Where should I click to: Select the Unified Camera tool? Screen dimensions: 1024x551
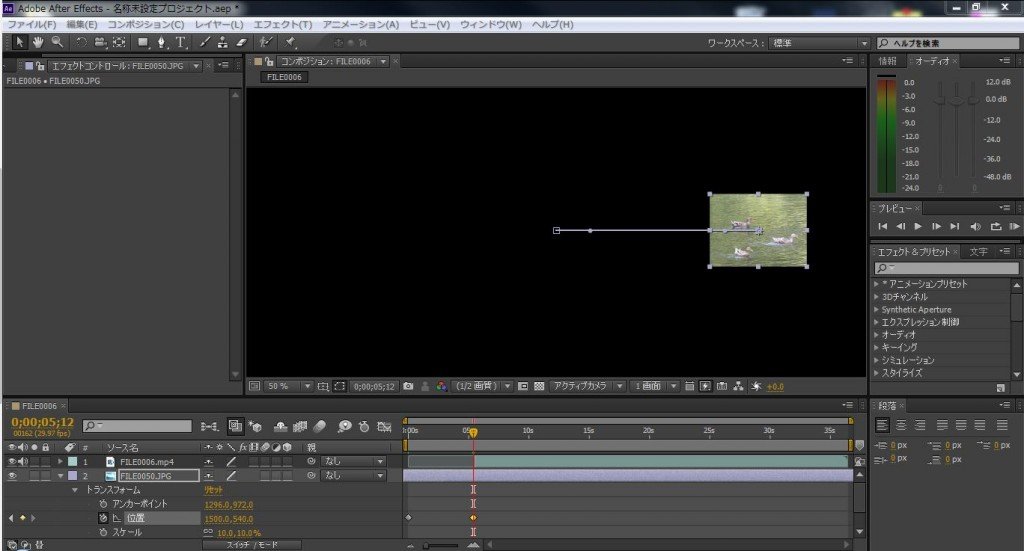(x=100, y=42)
